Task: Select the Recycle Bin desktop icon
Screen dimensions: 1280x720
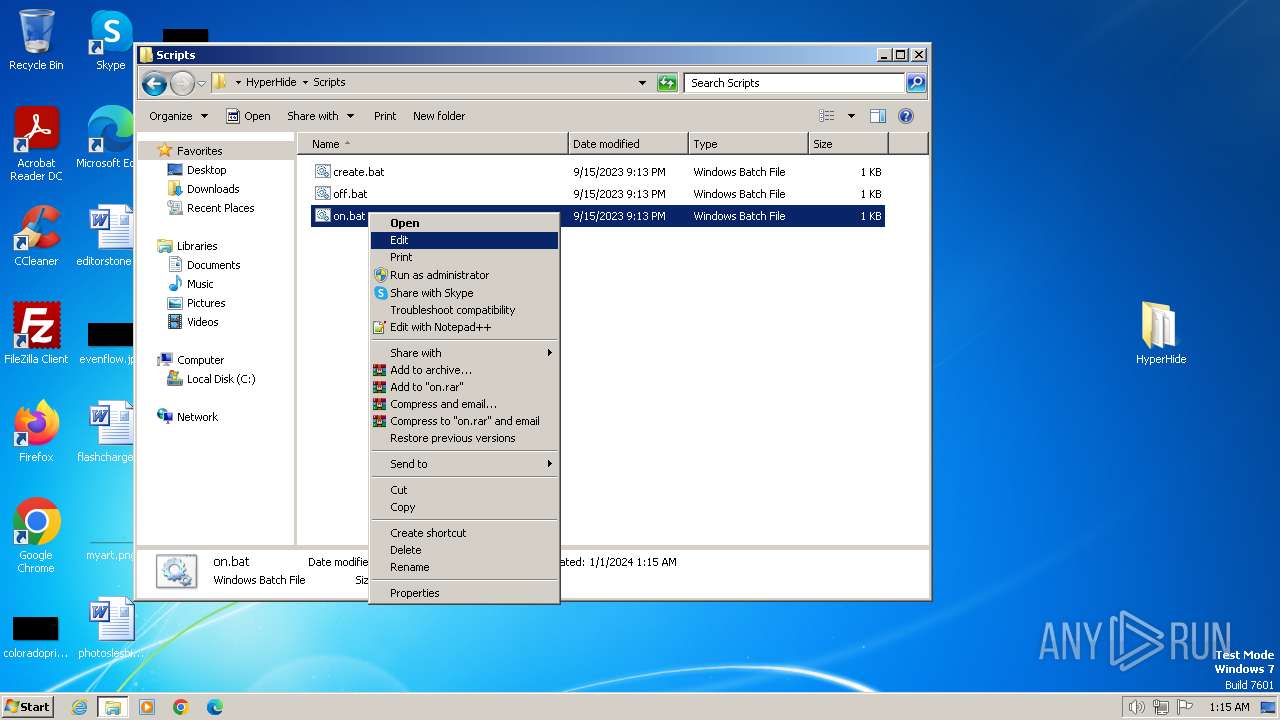Action: click(36, 40)
